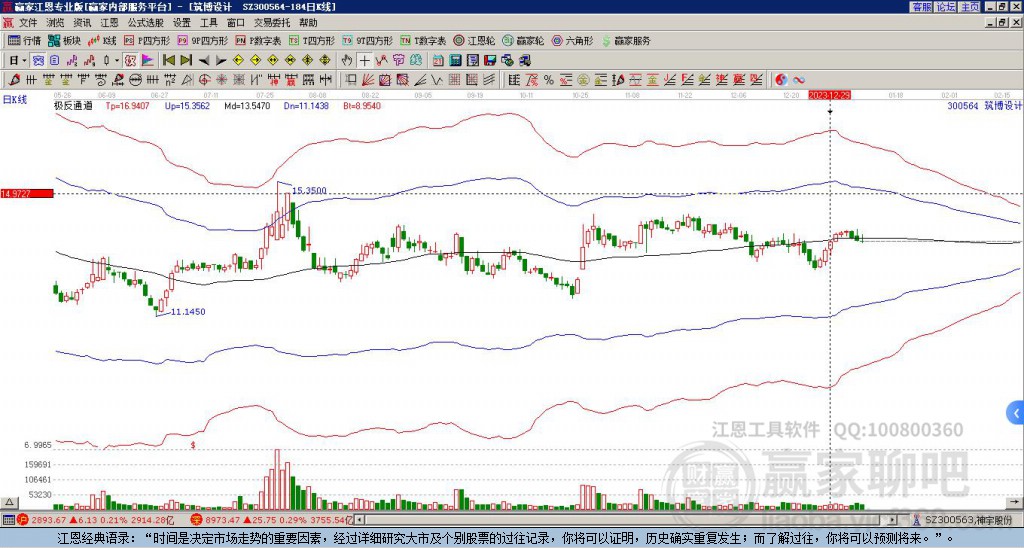Click the 论坛 forum button
Screen dimensions: 1024x548
click(x=945, y=7)
